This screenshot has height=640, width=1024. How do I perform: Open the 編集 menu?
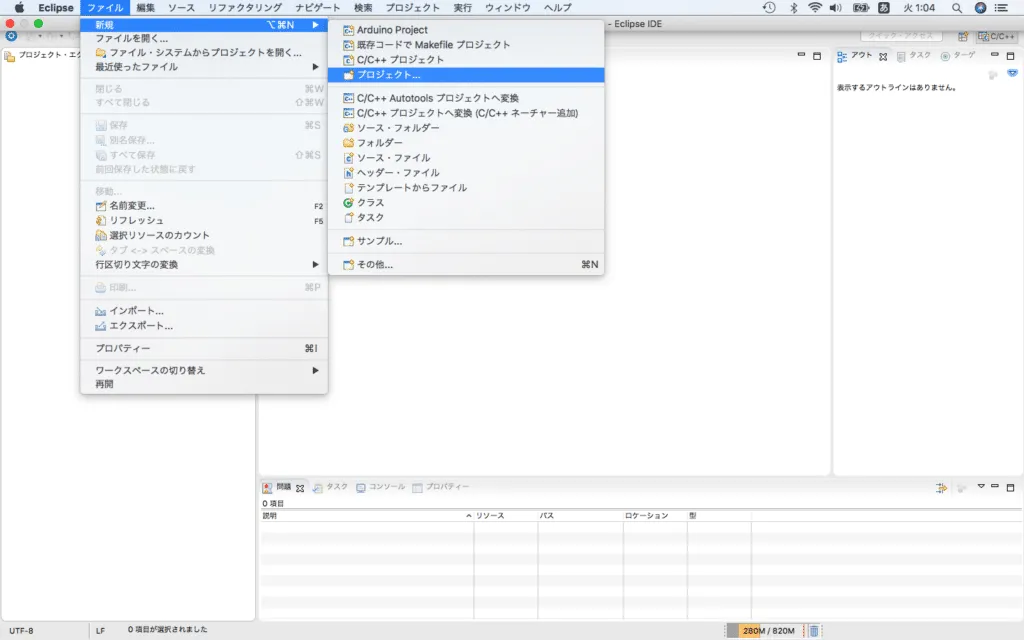(x=146, y=8)
